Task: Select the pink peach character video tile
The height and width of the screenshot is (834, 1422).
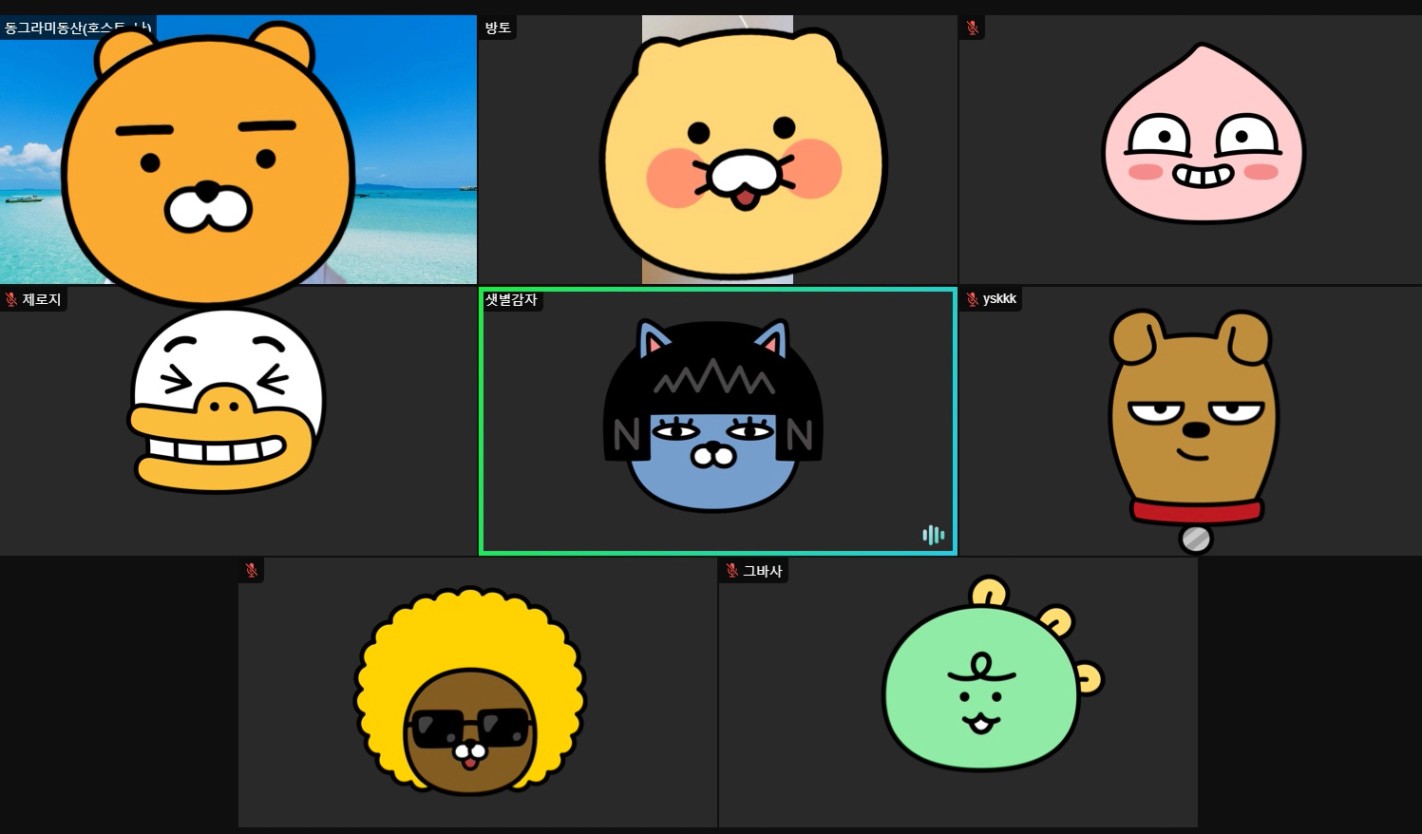Action: tap(1191, 149)
